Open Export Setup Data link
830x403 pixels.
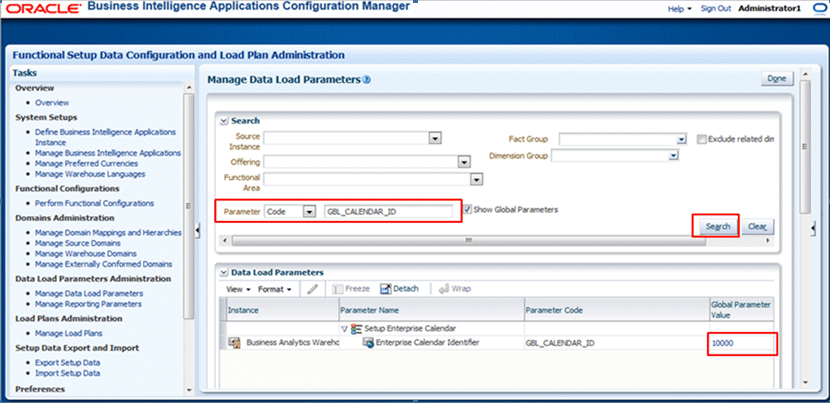point(67,363)
